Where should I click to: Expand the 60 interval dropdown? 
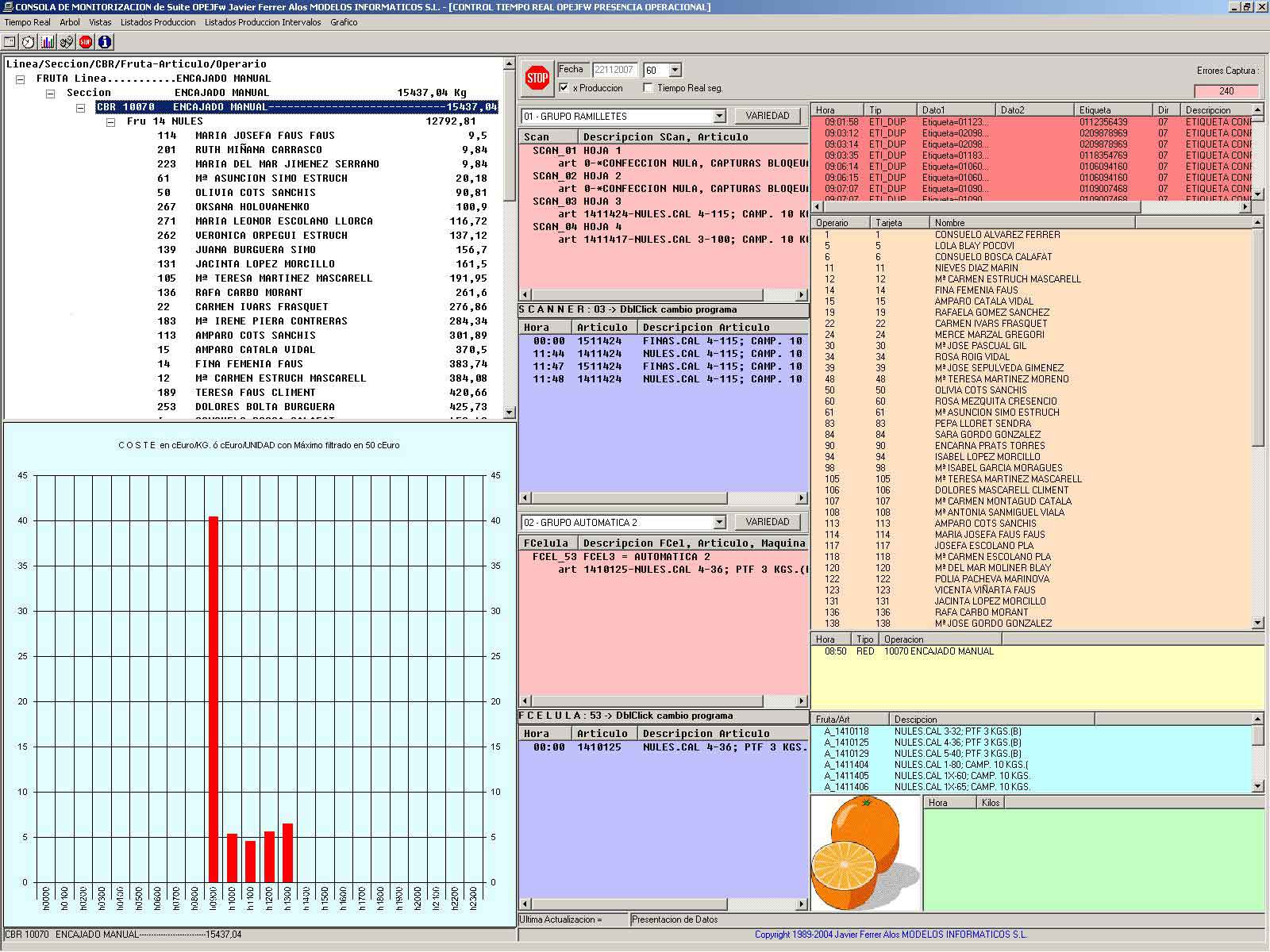coord(675,71)
